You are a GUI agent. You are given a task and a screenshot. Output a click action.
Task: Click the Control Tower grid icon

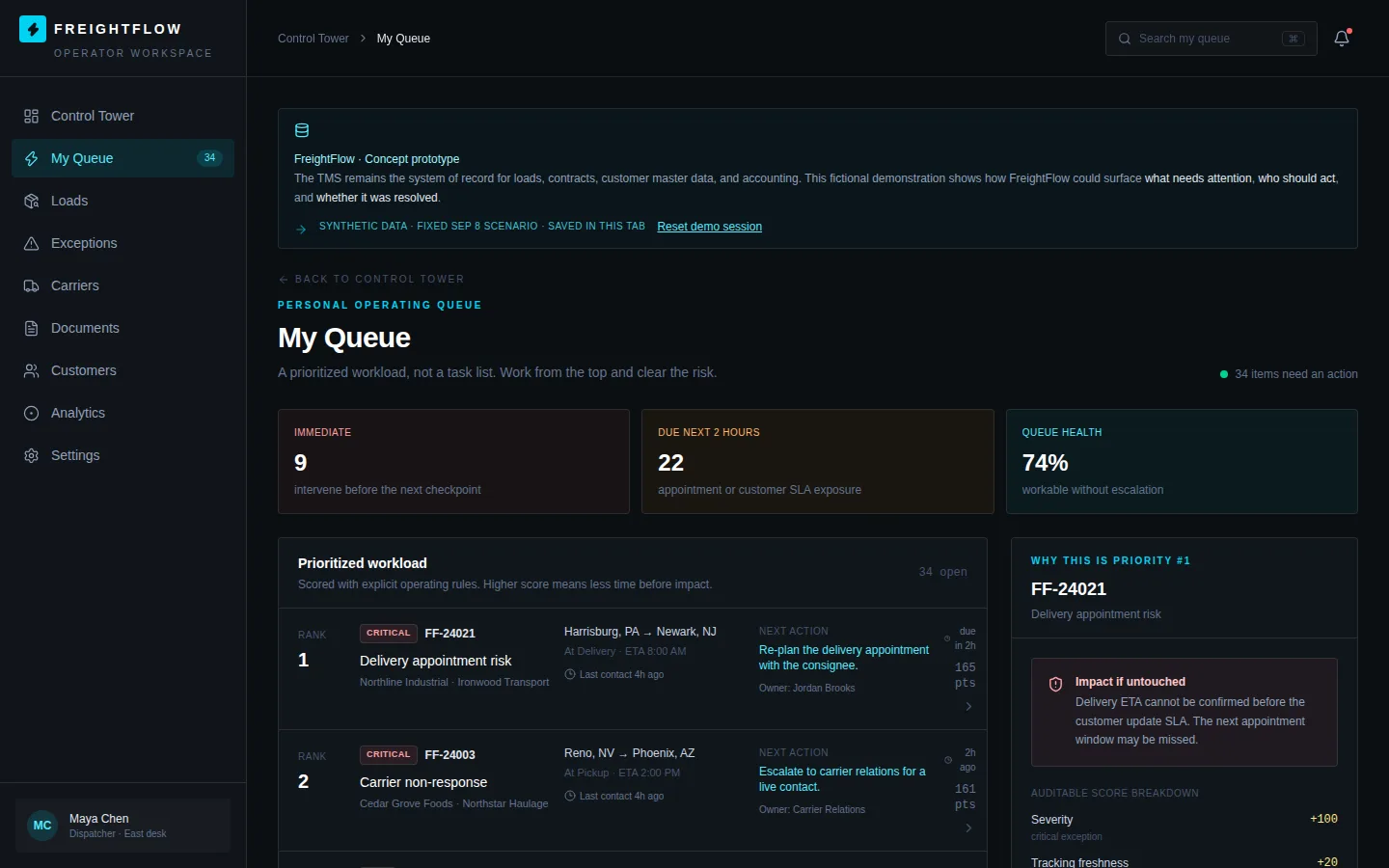(x=31, y=116)
